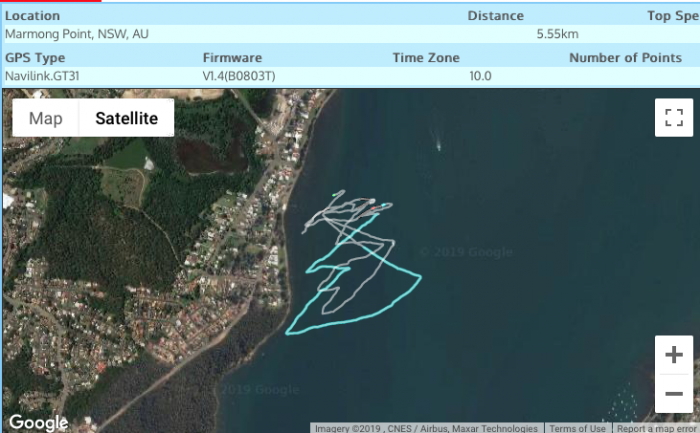
Task: Click the Navilink.GT31 device value
Action: tap(46, 75)
